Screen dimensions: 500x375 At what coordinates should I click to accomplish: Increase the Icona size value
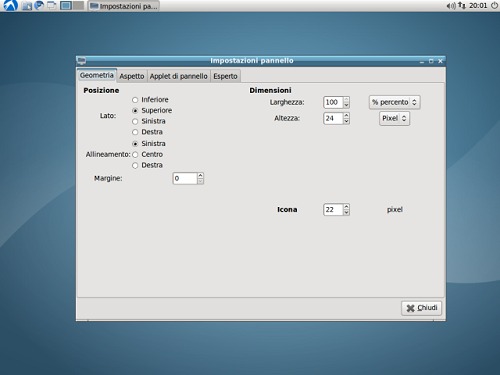click(x=346, y=207)
